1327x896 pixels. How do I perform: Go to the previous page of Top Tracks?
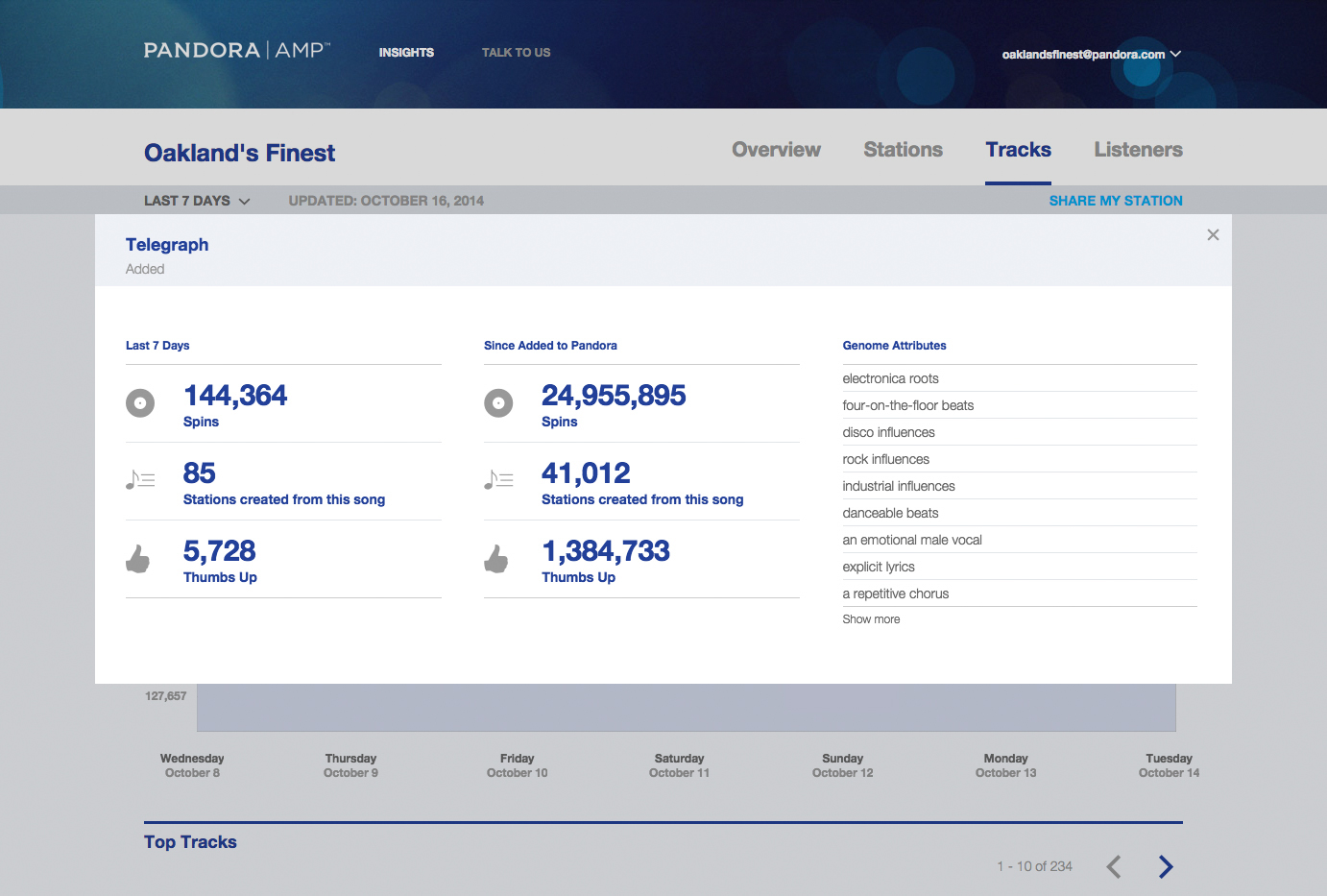pos(1114,866)
